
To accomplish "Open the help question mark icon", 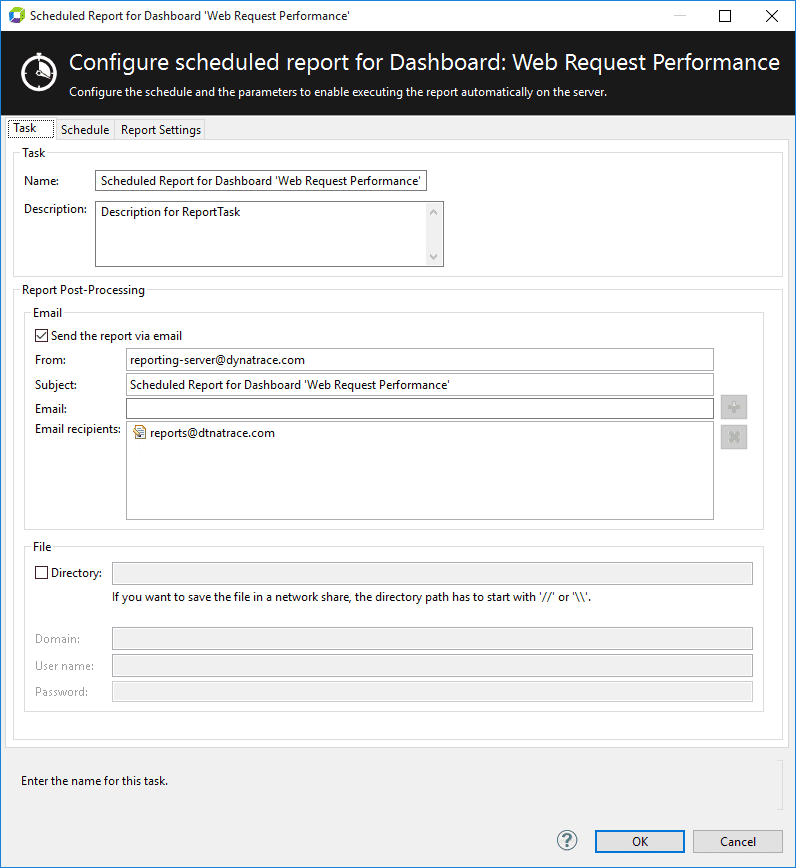I will (x=567, y=840).
